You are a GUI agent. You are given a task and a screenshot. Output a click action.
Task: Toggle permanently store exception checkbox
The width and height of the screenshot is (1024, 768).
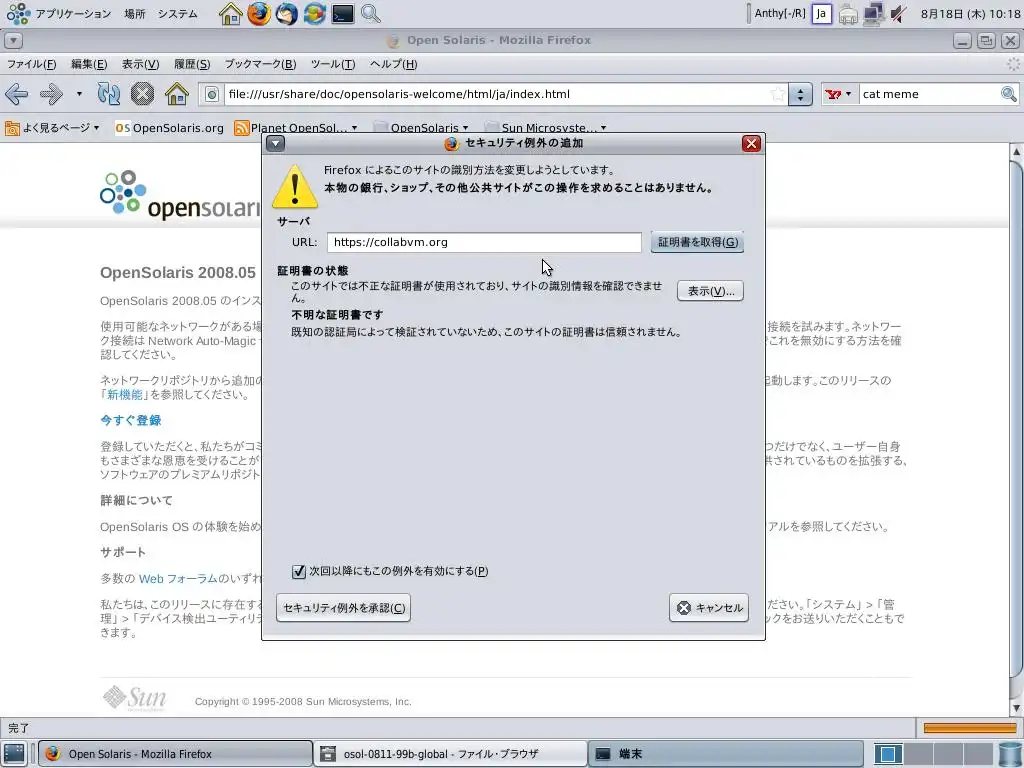tap(298, 571)
